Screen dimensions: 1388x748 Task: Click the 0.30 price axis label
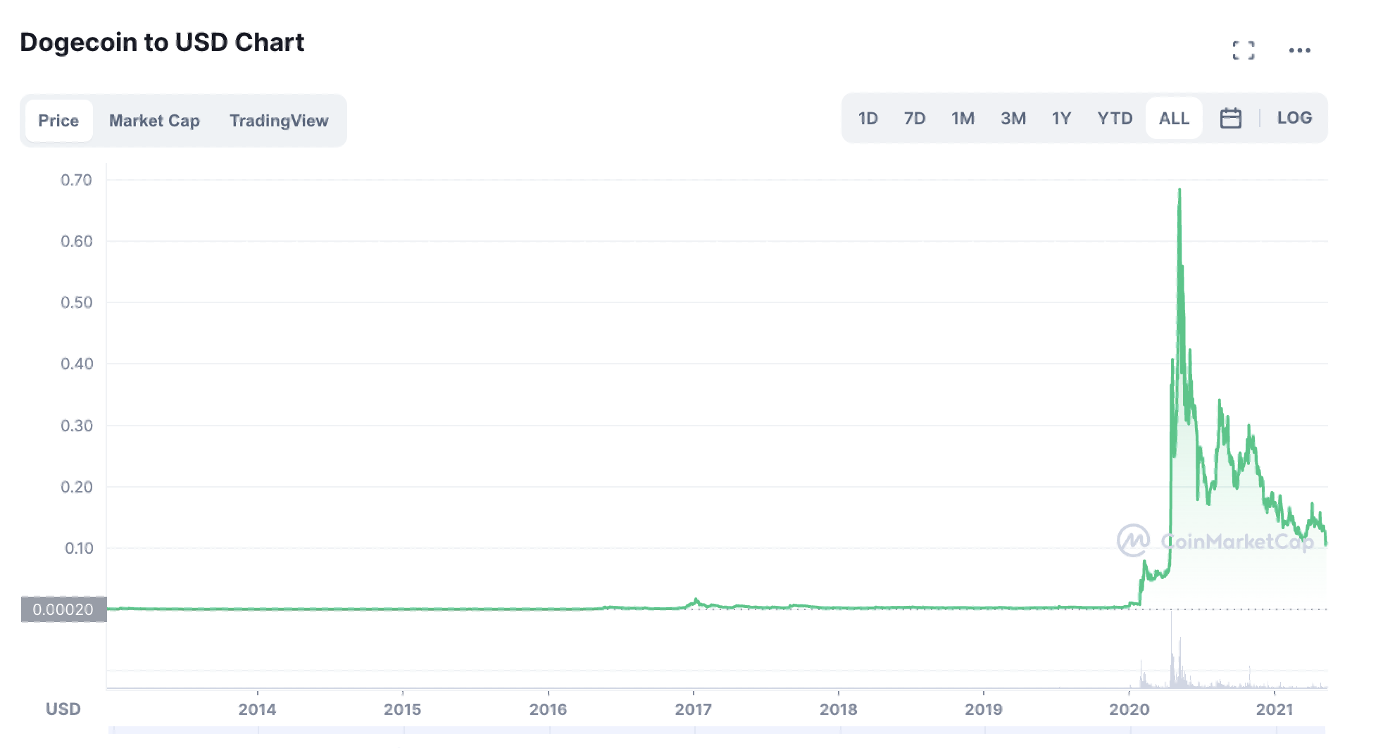[77, 425]
